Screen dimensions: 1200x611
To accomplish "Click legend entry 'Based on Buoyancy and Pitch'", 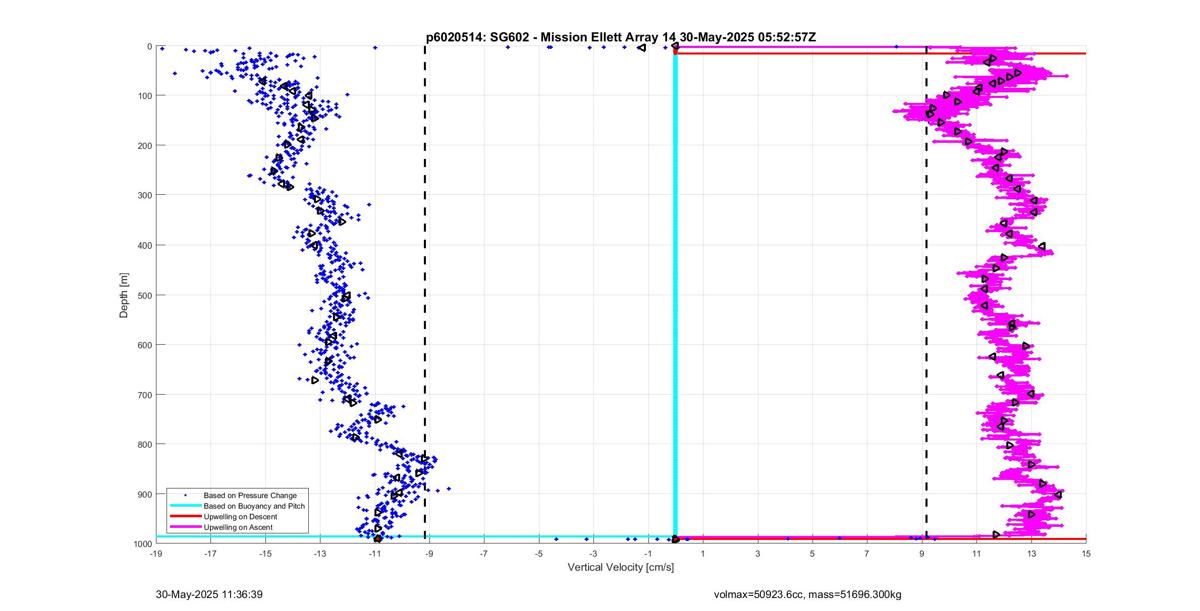I will [x=254, y=506].
